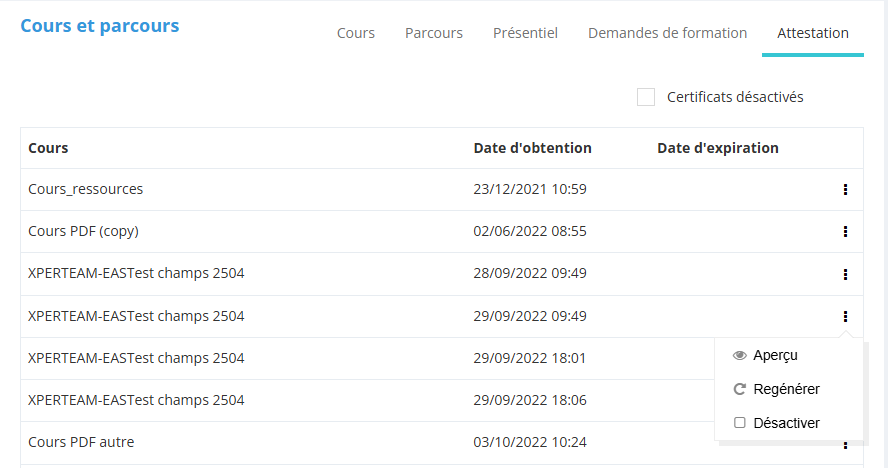Click the Cours et parcours page title
The image size is (888, 468).
(x=100, y=26)
